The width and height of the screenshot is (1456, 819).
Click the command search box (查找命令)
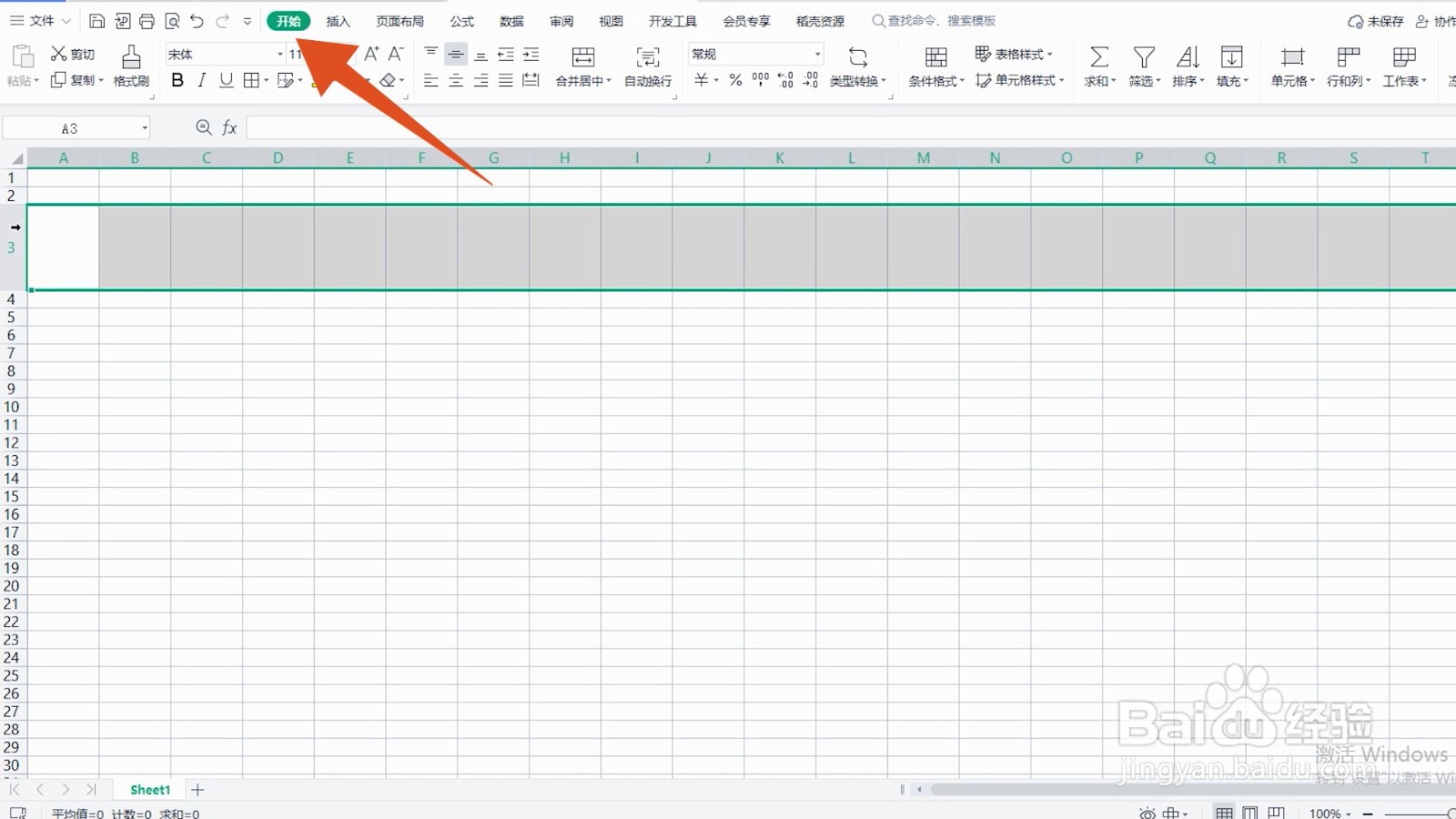tap(935, 20)
